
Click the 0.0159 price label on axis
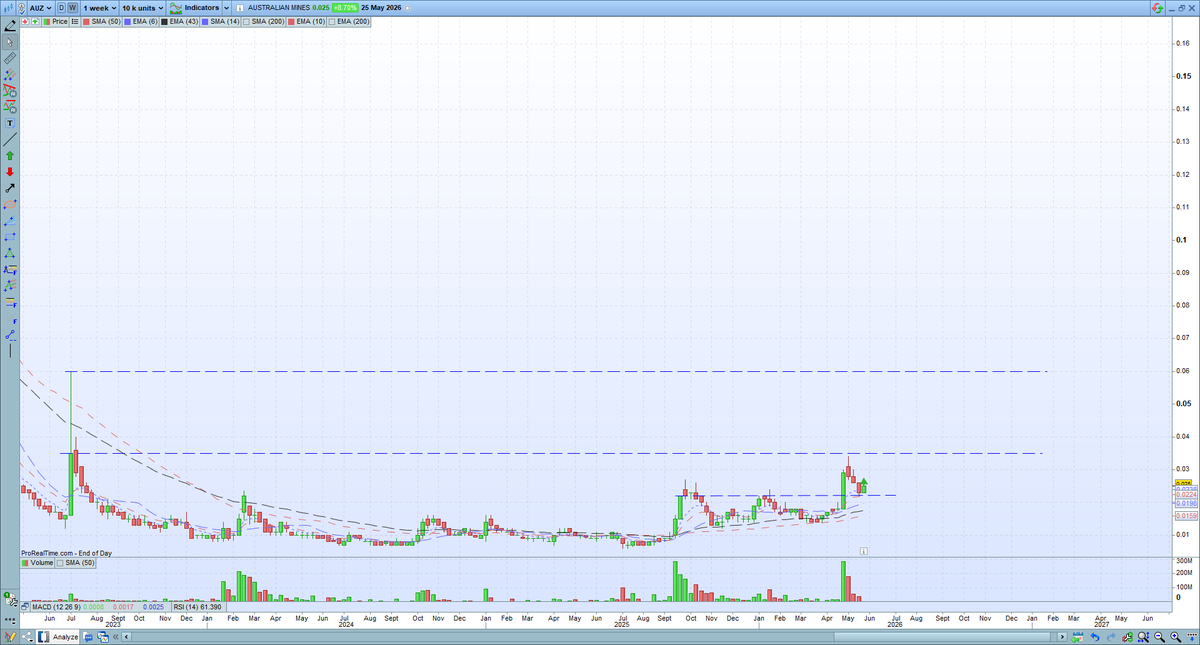(x=1186, y=517)
